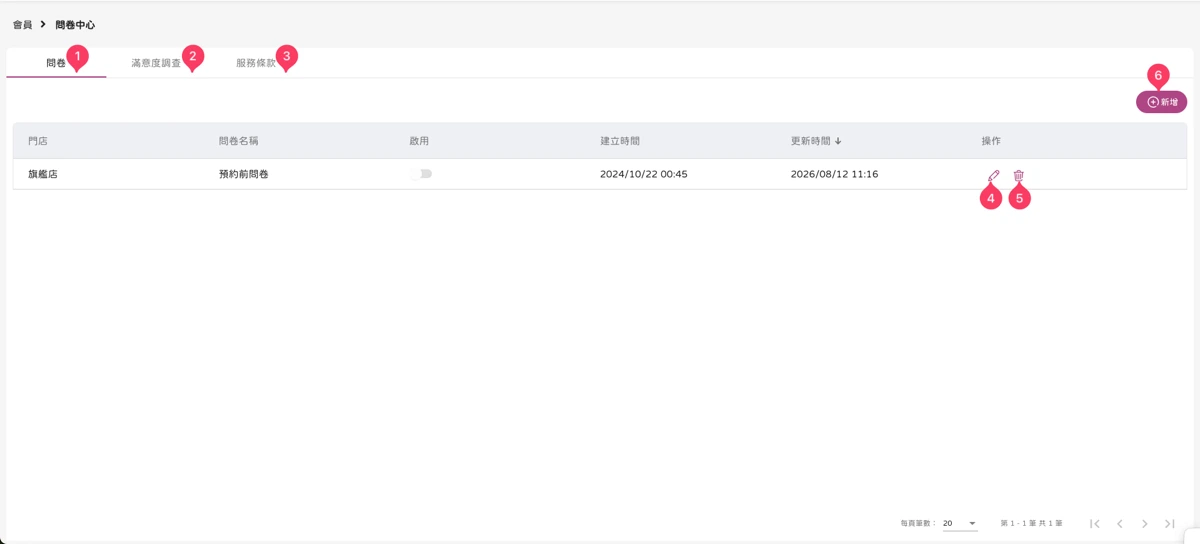The height and width of the screenshot is (544, 1200).
Task: Go to the first page of results
Action: click(x=1095, y=524)
